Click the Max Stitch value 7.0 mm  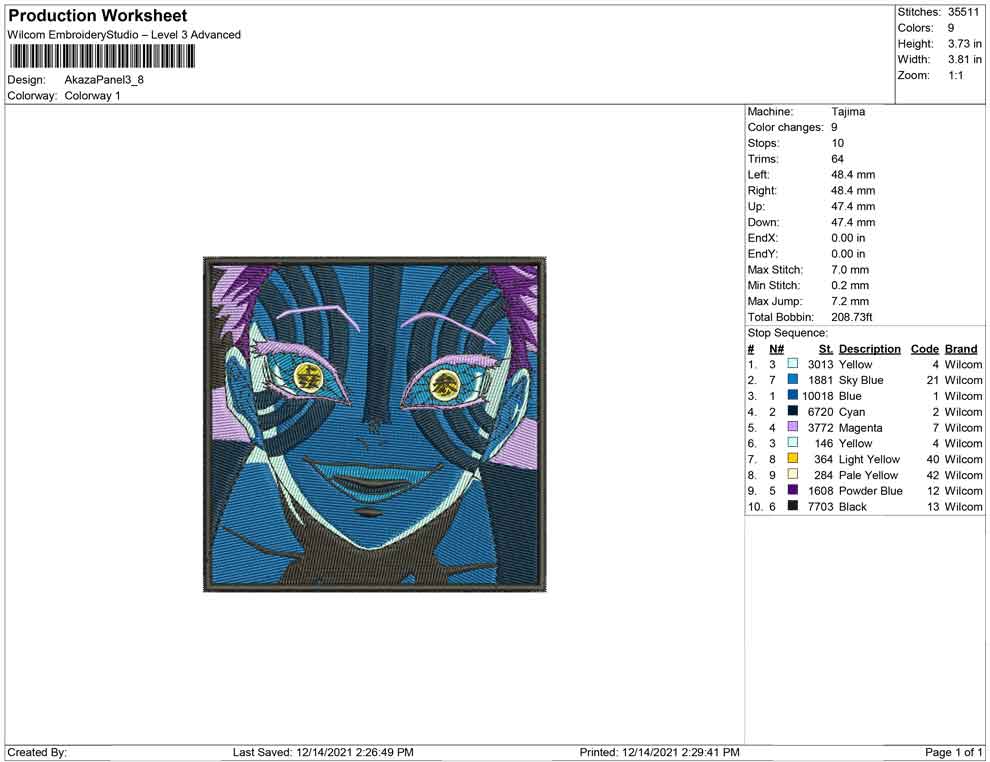pos(850,270)
